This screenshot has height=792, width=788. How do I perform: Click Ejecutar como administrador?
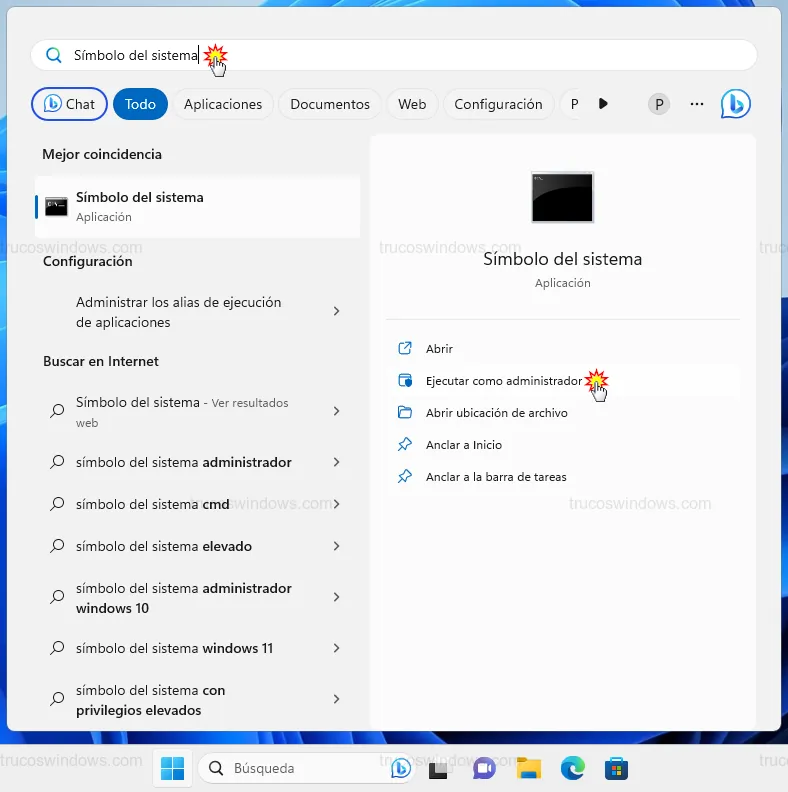pyautogui.click(x=503, y=381)
